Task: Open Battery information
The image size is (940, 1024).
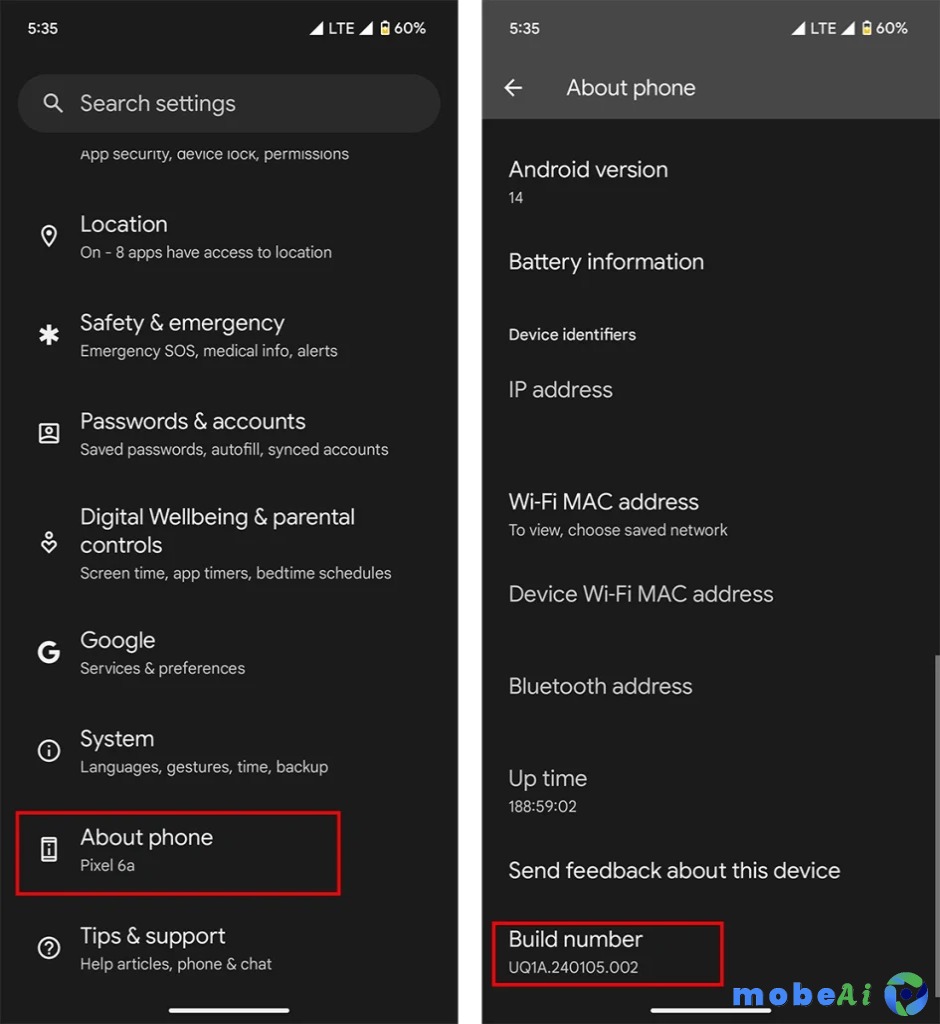Action: 606,262
